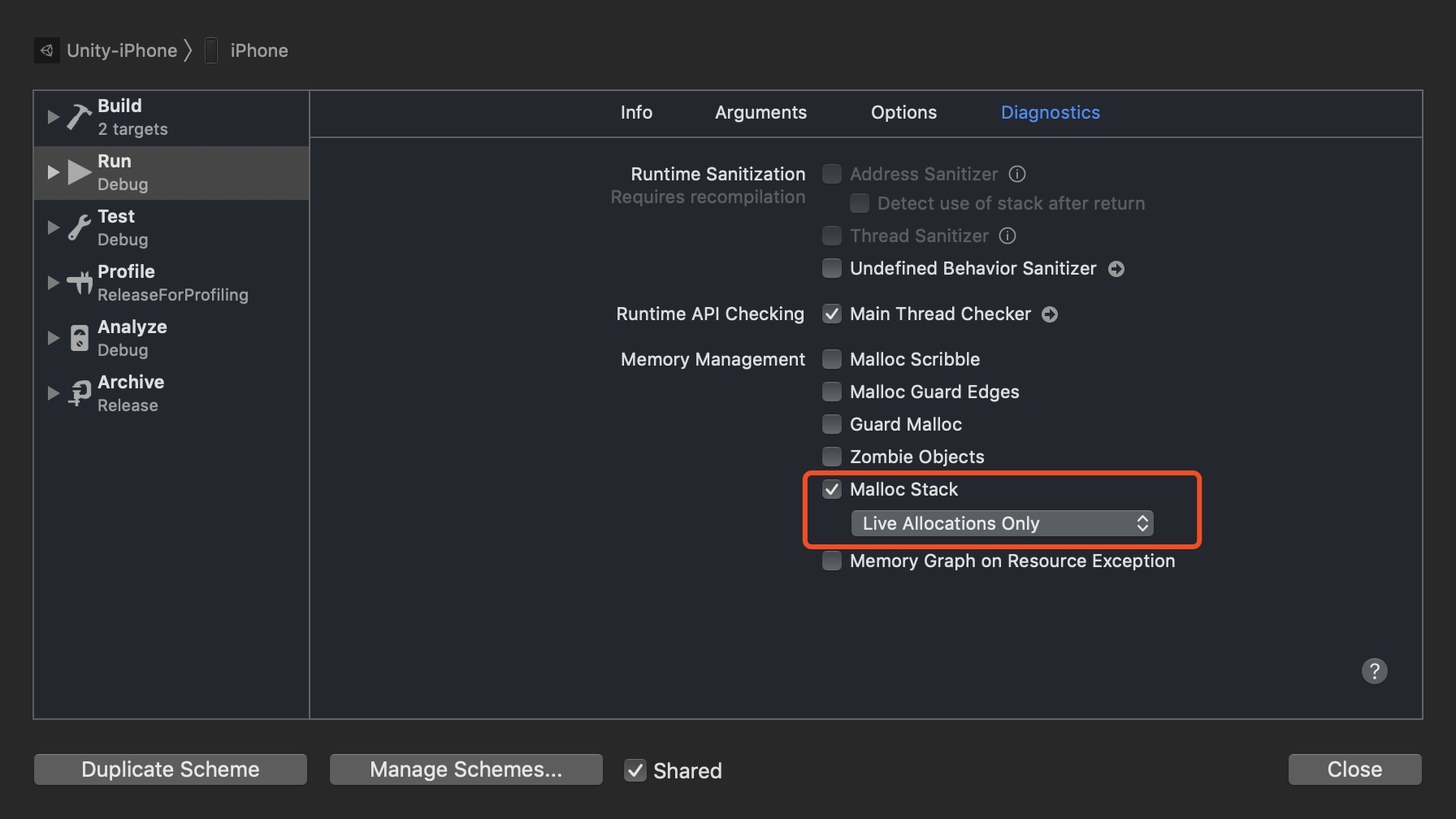Image resolution: width=1456 pixels, height=819 pixels.
Task: Enable Address Sanitizer checkbox
Action: pos(832,174)
